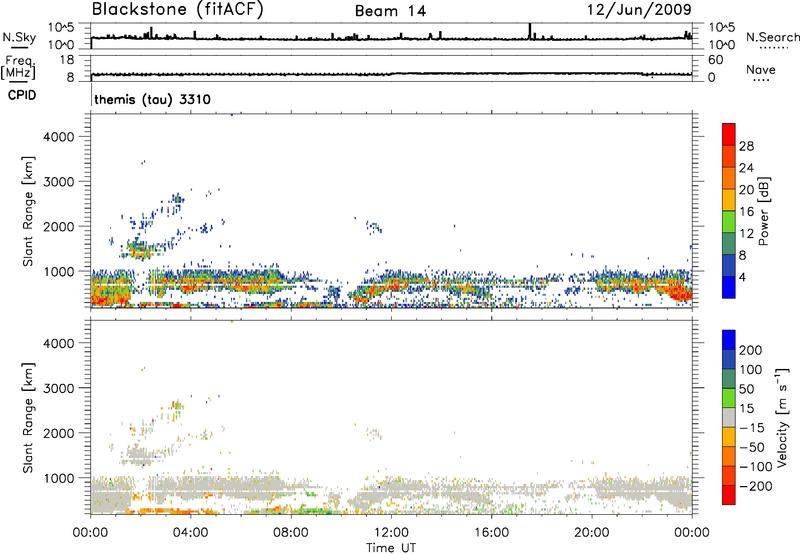Screen dimensions: 800x554
Task: Click the velocity value '-50' tick
Action: 751,447
